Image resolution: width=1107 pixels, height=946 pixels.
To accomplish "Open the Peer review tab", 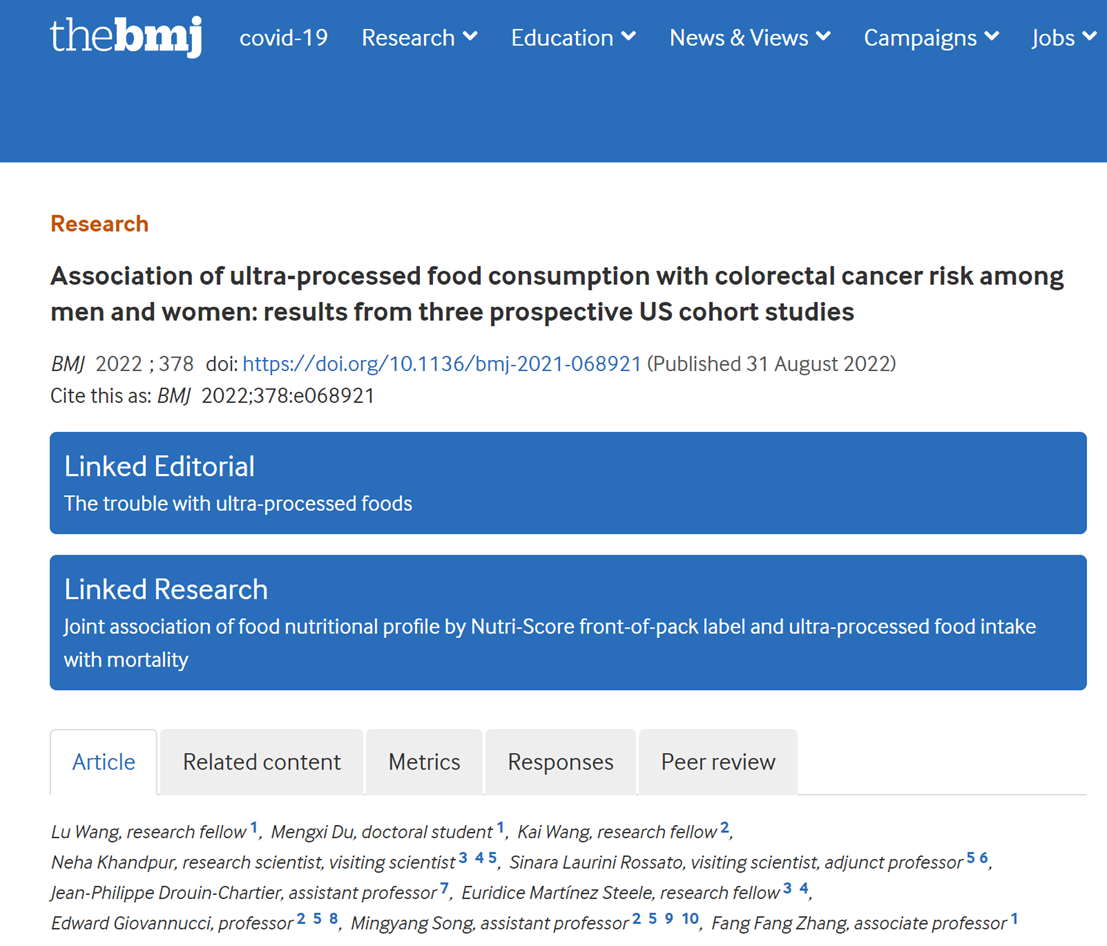I will (718, 762).
